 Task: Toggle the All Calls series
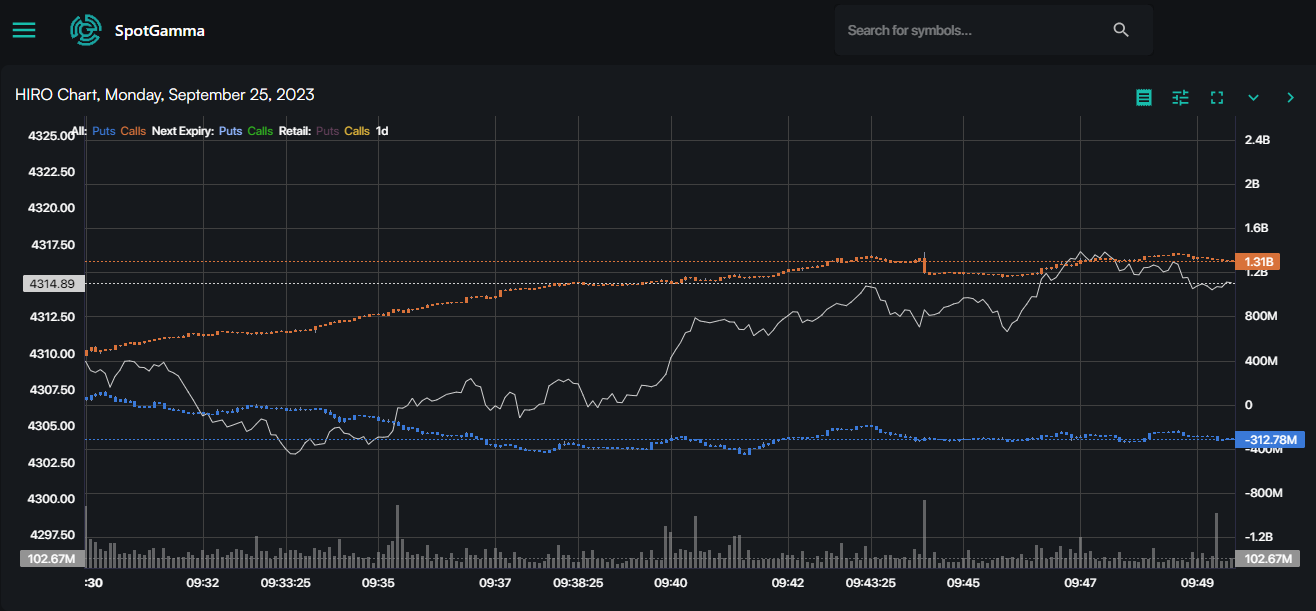133,131
